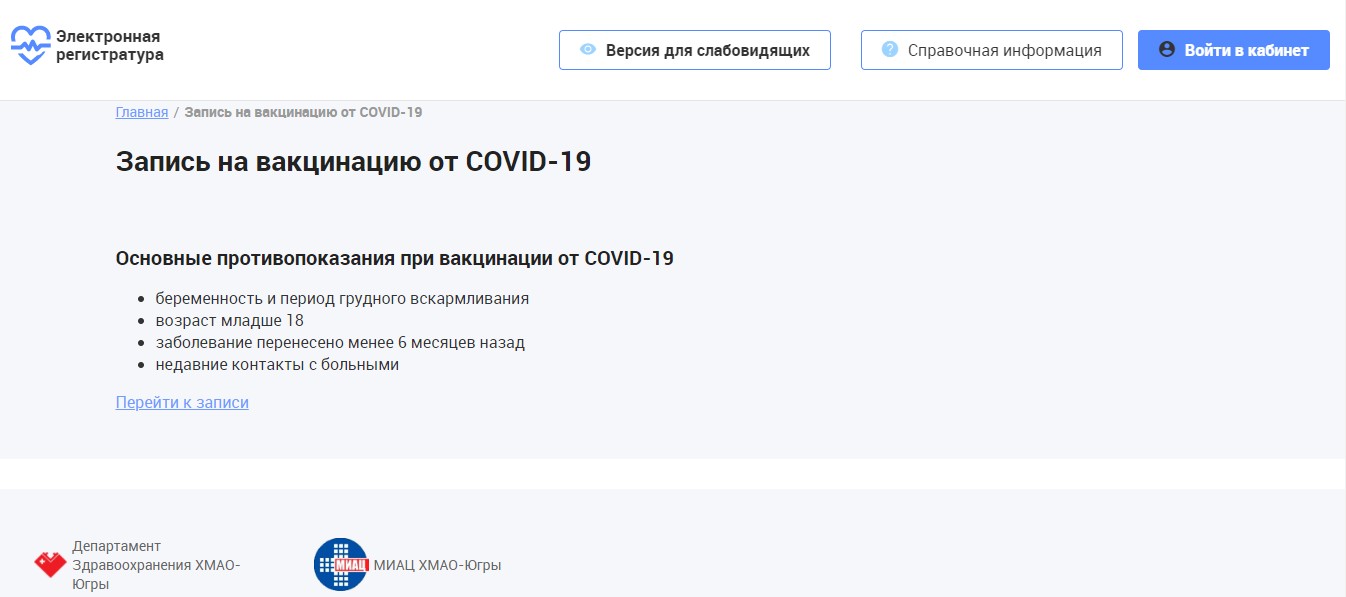Click the question mark help icon

890,49
